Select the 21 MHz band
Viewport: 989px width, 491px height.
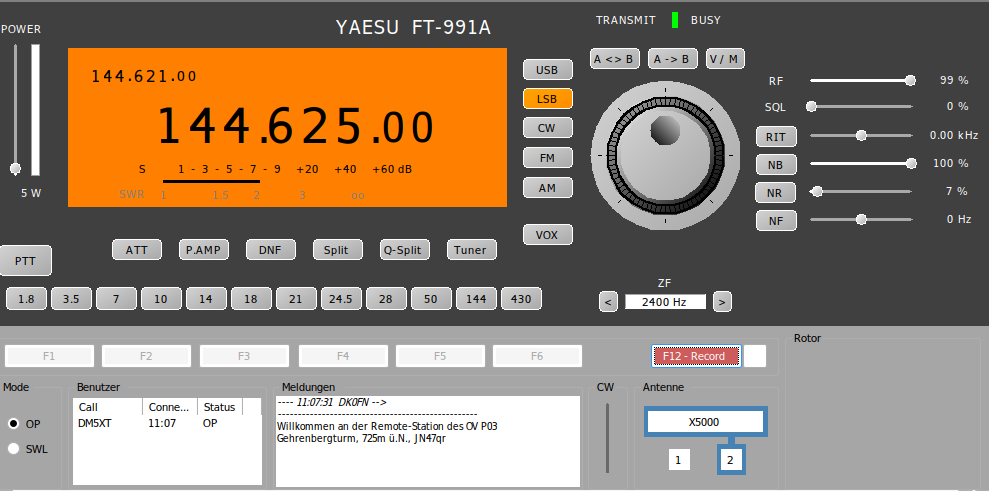tap(296, 299)
